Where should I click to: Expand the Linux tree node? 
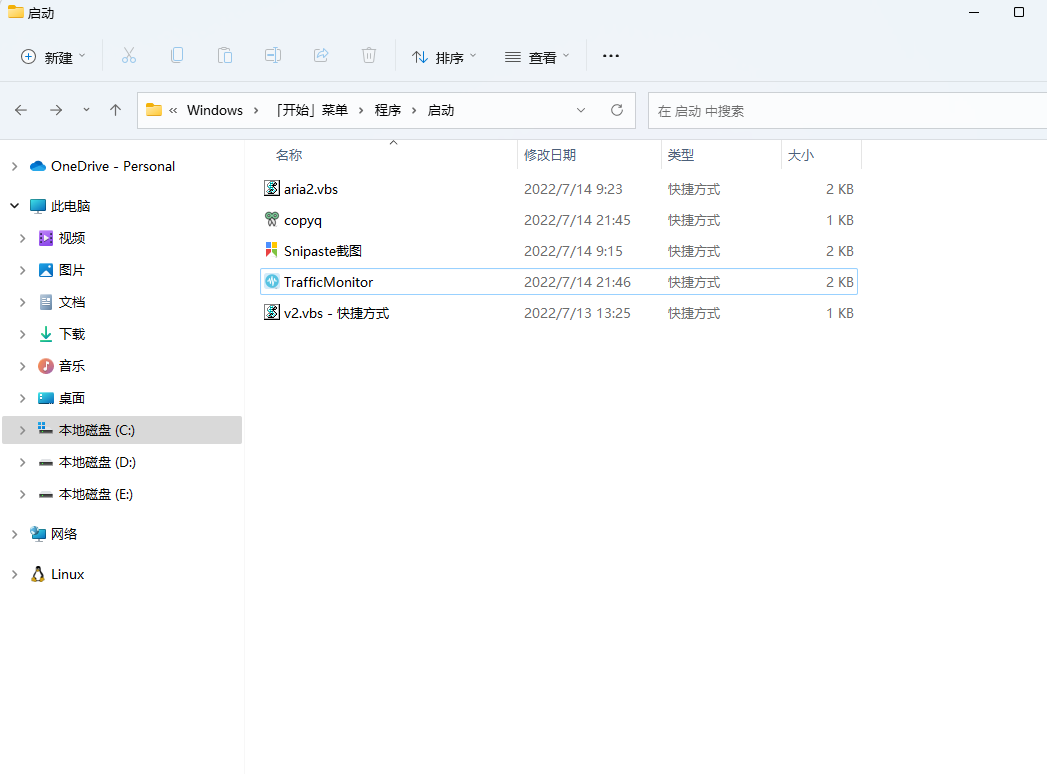[14, 574]
